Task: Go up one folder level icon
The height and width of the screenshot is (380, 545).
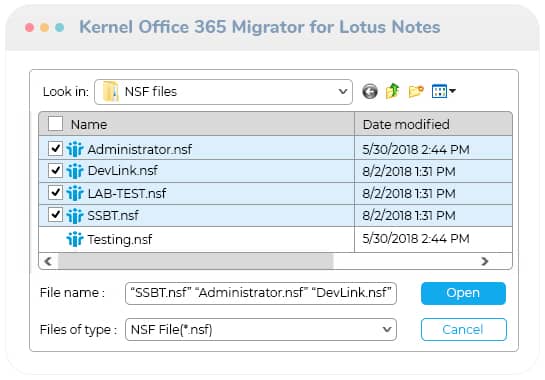Action: coord(392,91)
